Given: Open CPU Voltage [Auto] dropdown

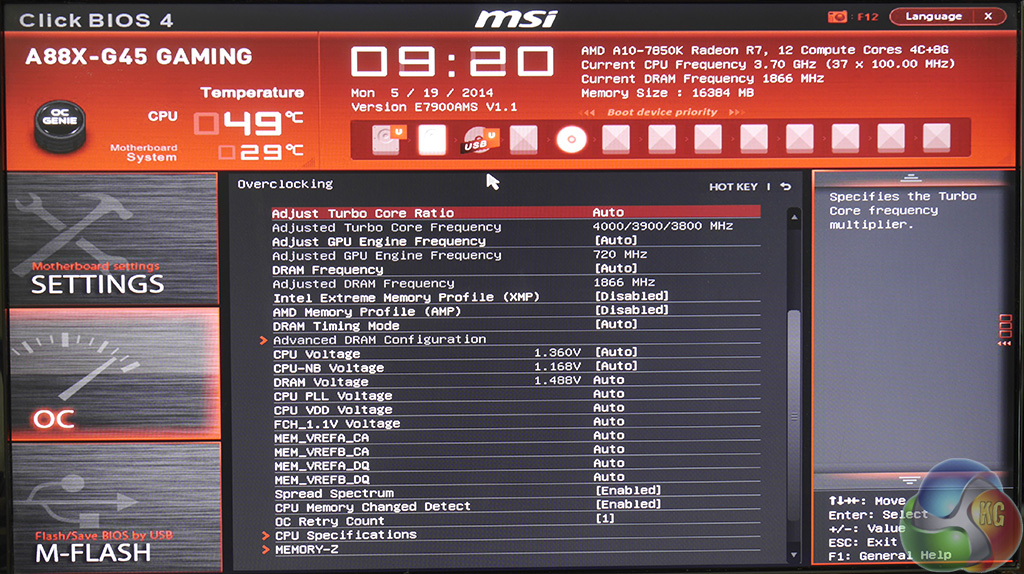Looking at the screenshot, I should (x=616, y=353).
